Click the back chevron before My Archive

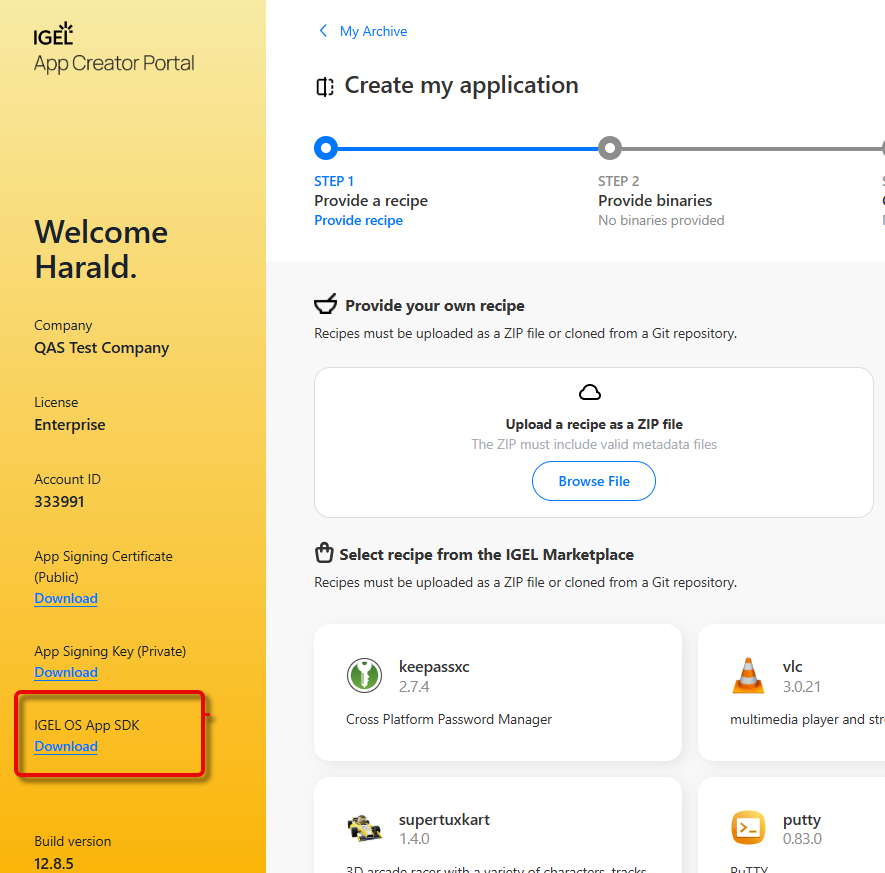(x=322, y=31)
